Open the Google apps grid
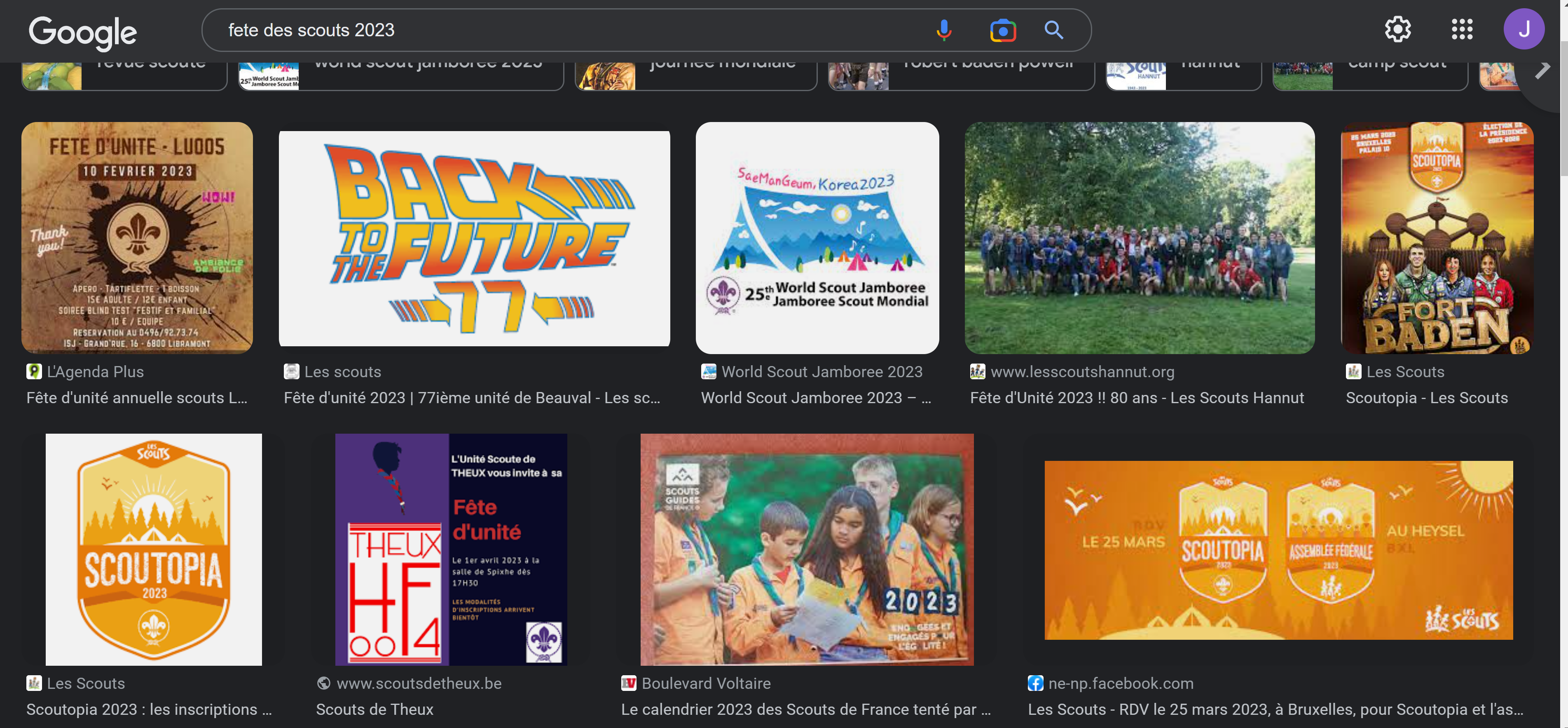Image resolution: width=1568 pixels, height=728 pixels. point(1461,29)
